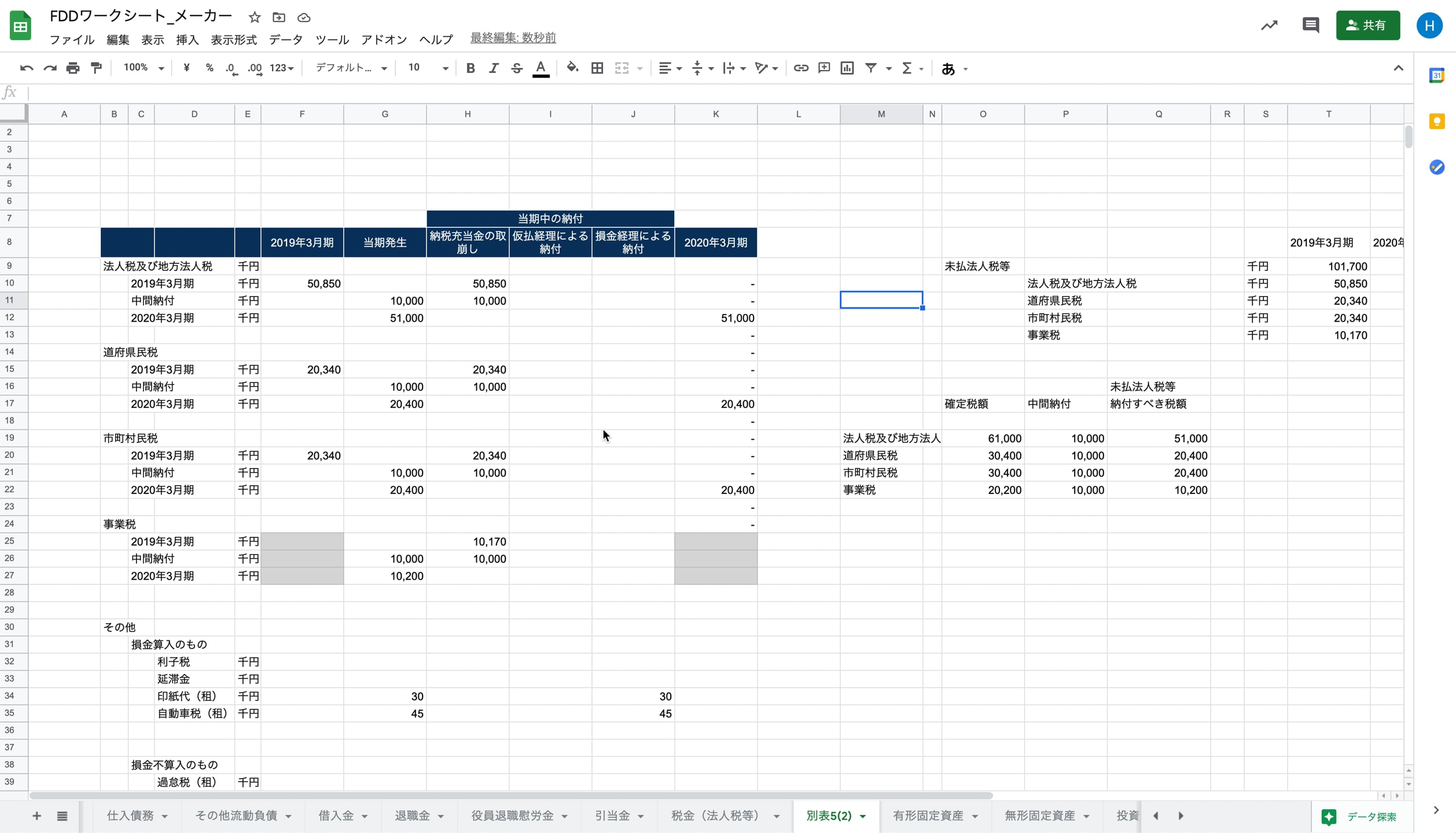Toggle strikethrough formatting
The width and height of the screenshot is (1456, 833).
point(517,68)
